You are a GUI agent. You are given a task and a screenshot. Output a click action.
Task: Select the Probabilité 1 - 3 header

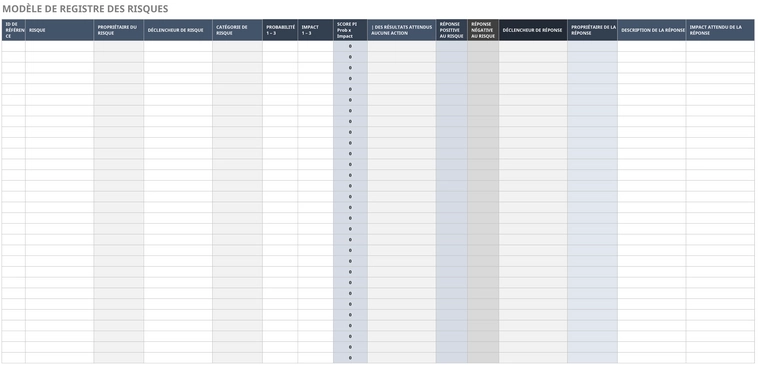click(x=280, y=30)
